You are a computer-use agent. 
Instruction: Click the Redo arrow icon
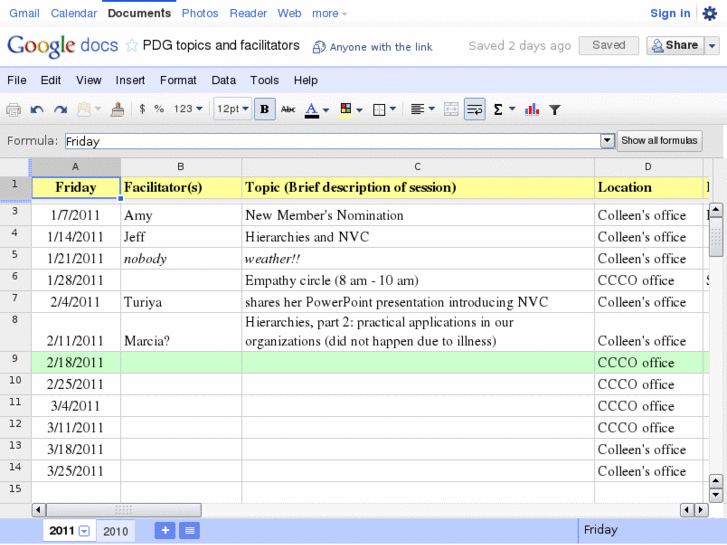click(60, 109)
